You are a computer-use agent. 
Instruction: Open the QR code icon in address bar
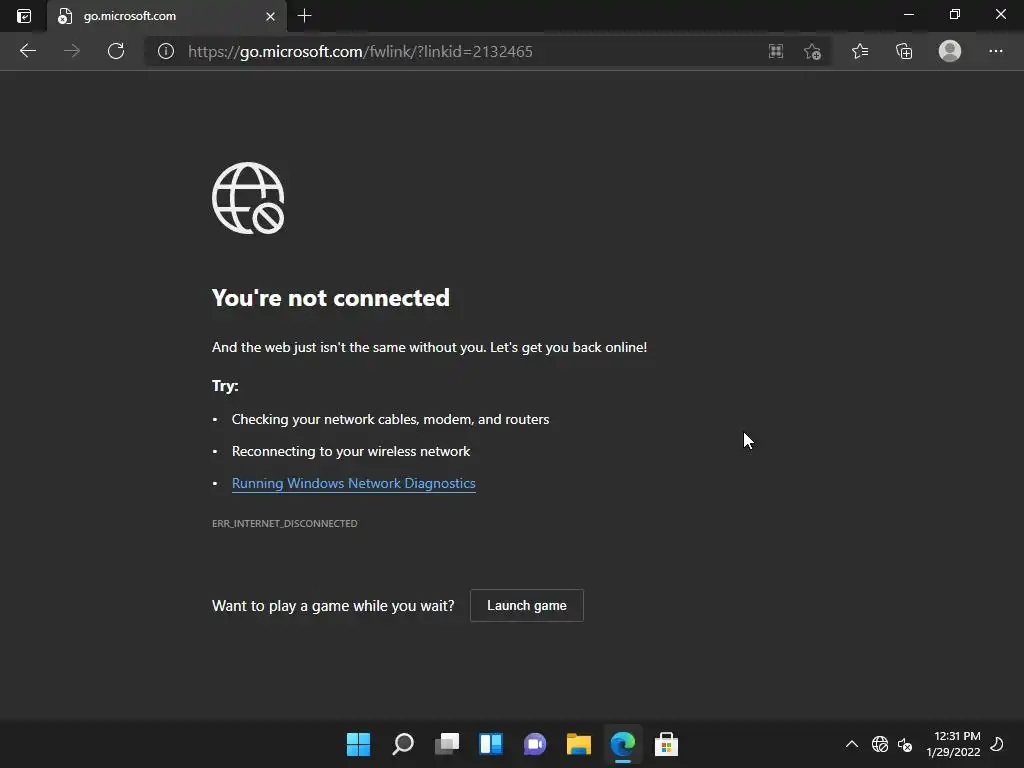click(776, 51)
